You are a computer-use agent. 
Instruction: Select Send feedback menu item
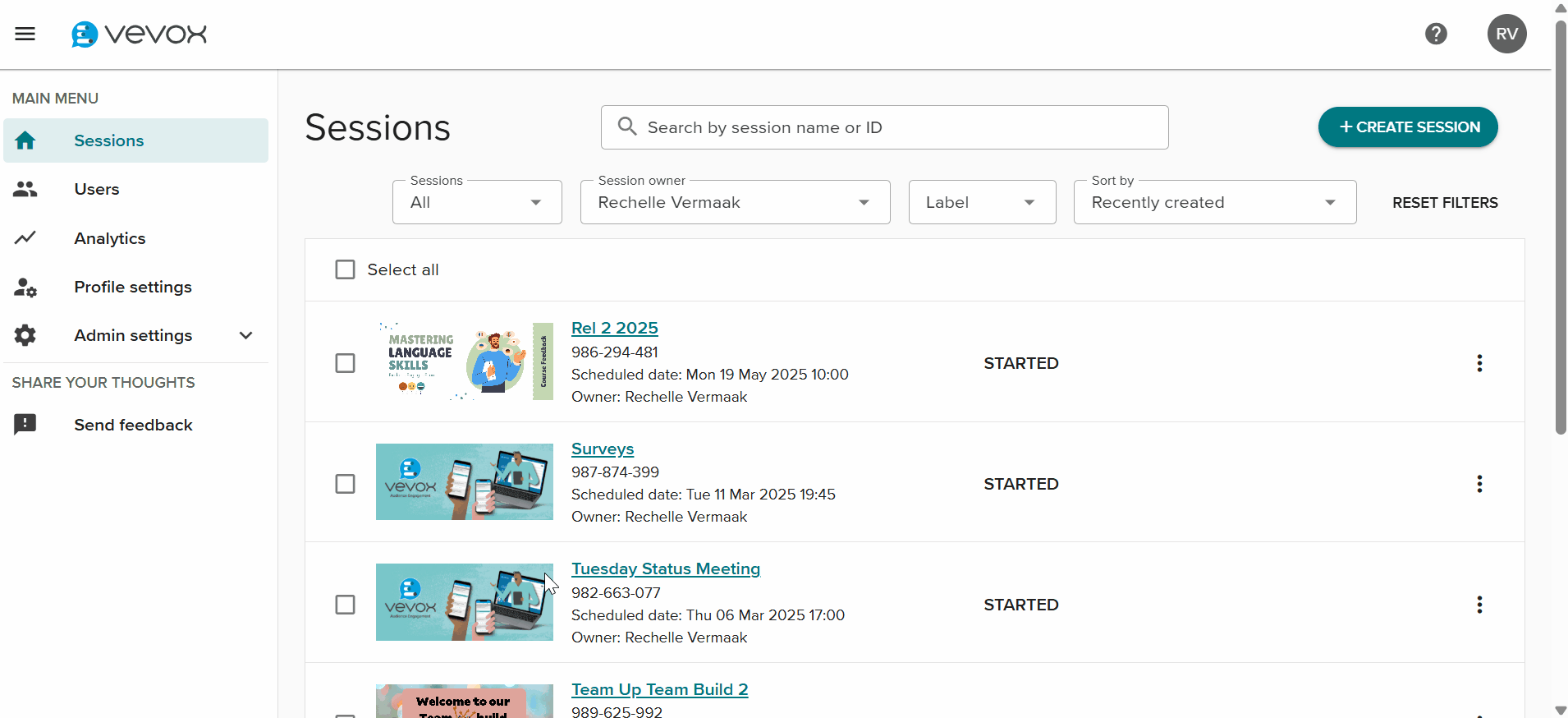pyautogui.click(x=135, y=425)
